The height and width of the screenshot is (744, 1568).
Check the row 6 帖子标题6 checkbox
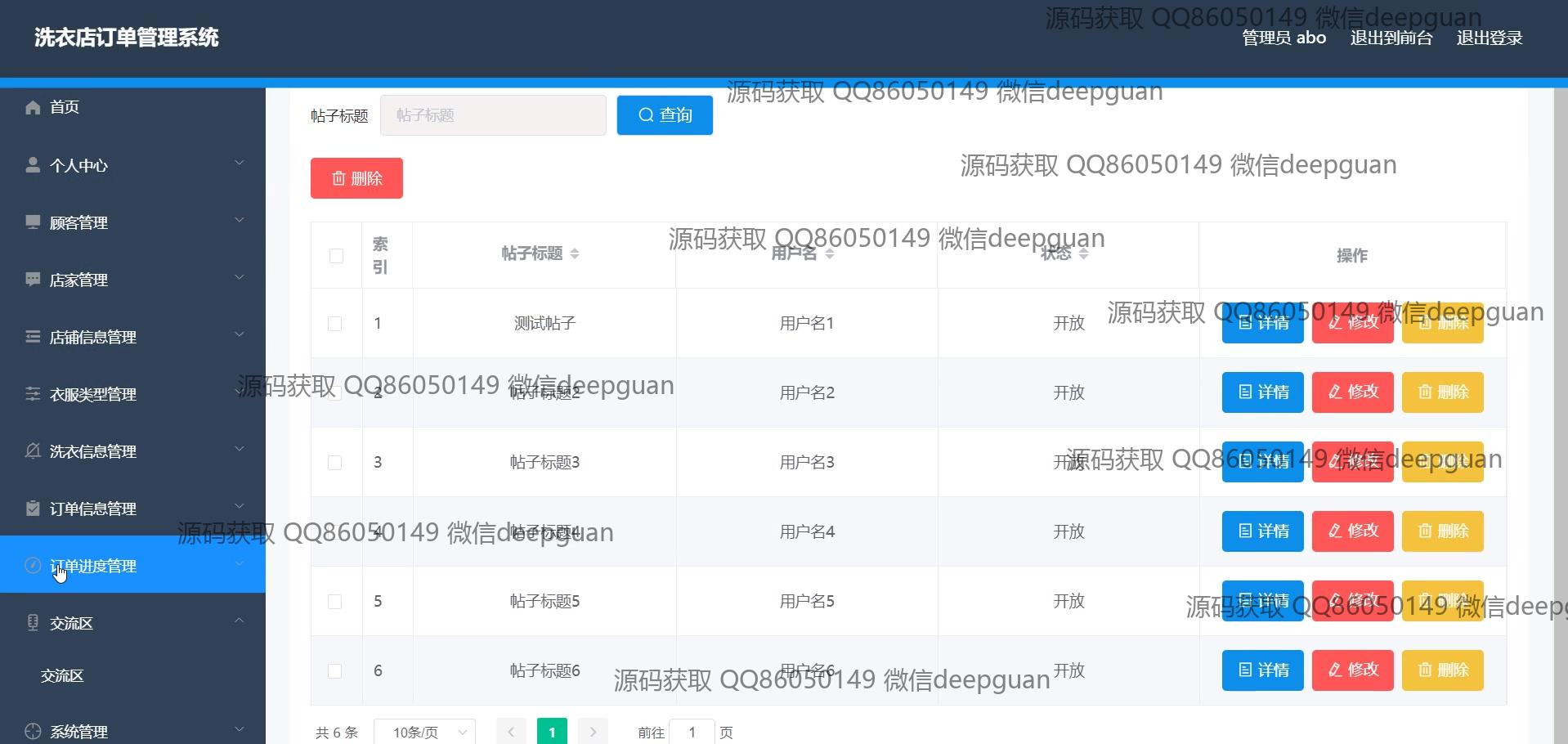(x=335, y=671)
